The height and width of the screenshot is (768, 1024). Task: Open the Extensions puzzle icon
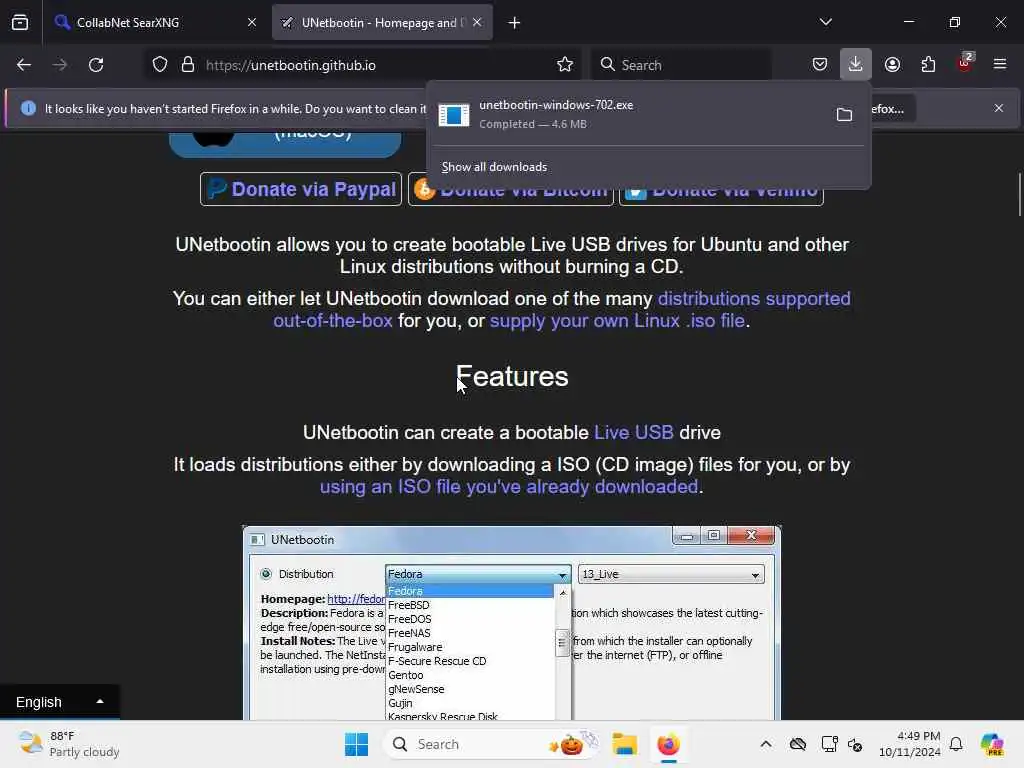928,65
